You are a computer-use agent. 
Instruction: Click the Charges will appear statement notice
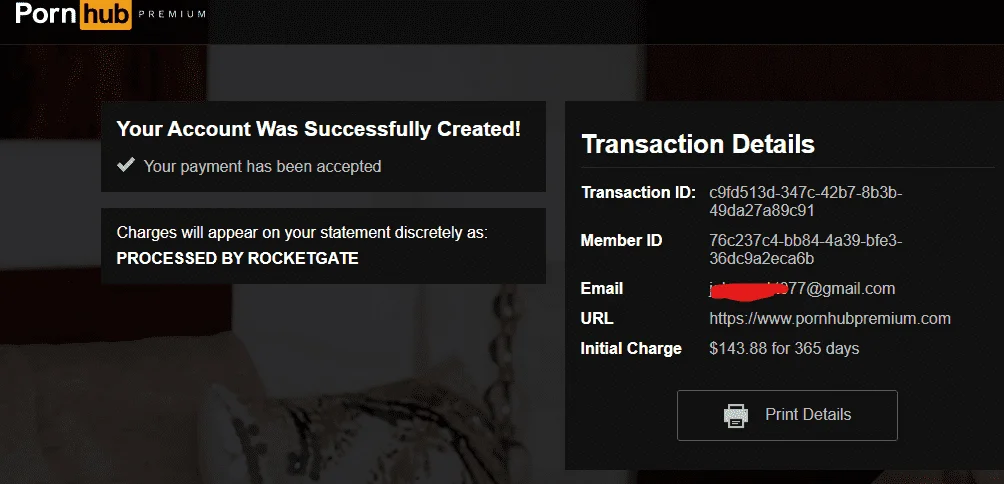pyautogui.click(x=302, y=233)
